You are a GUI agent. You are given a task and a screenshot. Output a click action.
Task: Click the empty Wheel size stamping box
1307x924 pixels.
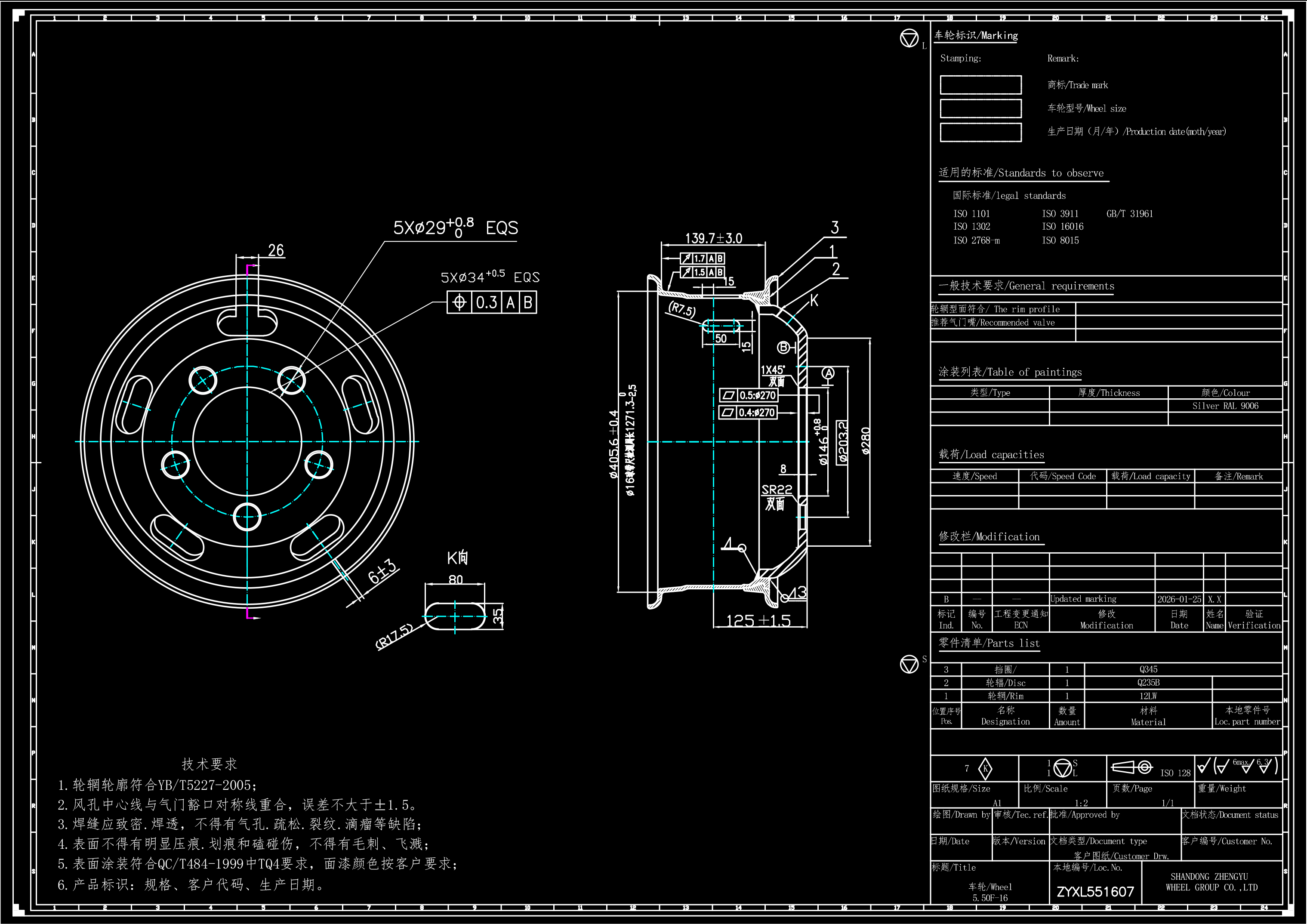980,108
